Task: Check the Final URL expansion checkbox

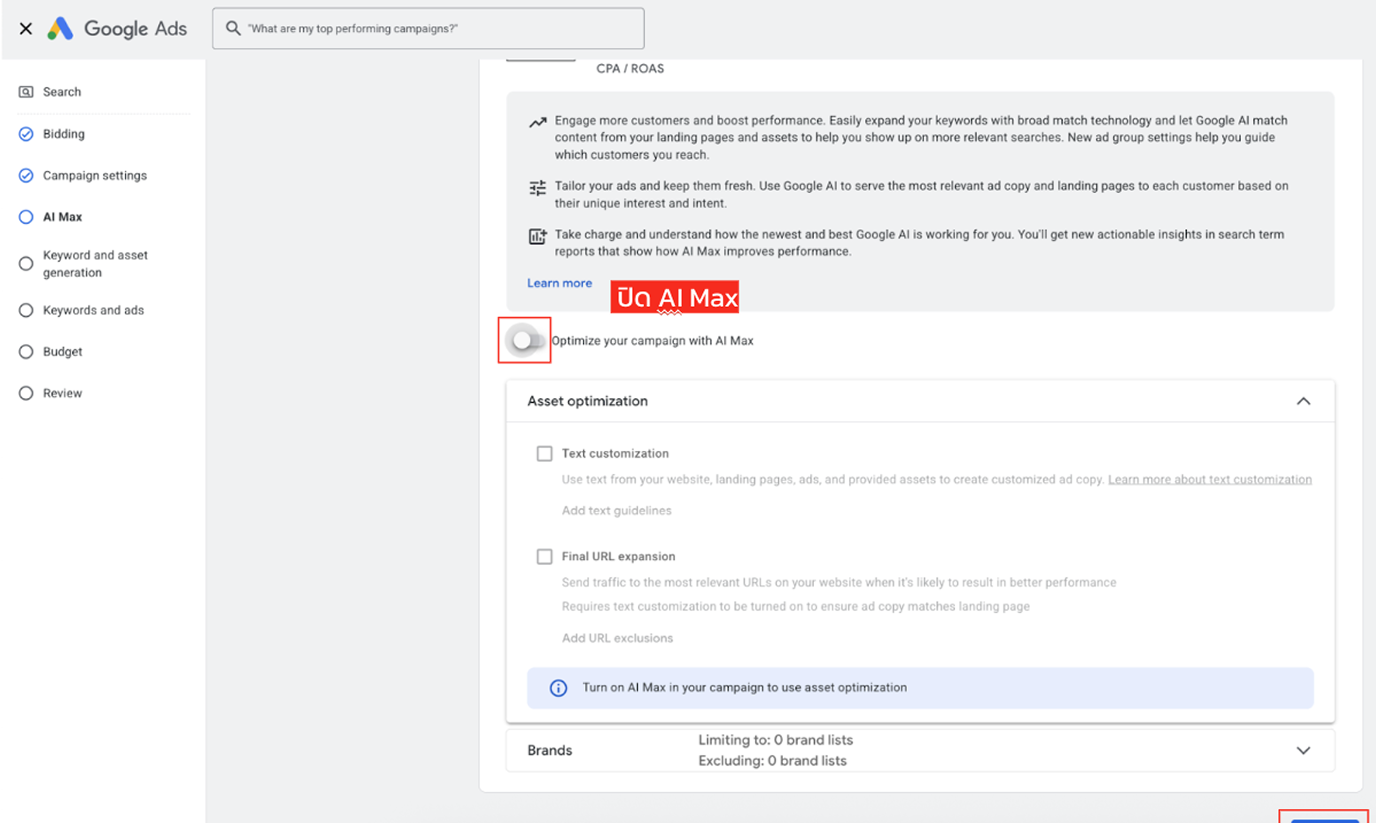Action: click(544, 556)
